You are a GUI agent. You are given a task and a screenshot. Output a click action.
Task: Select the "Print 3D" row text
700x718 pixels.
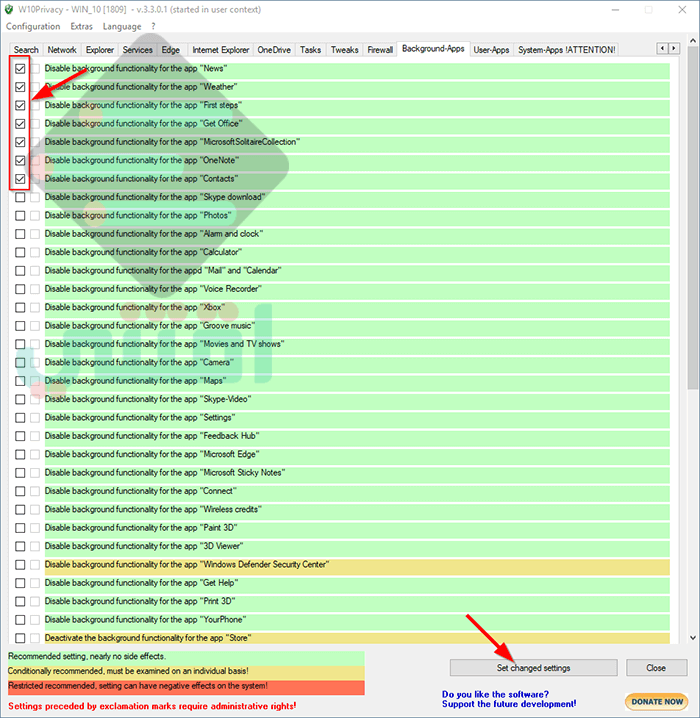(x=141, y=601)
